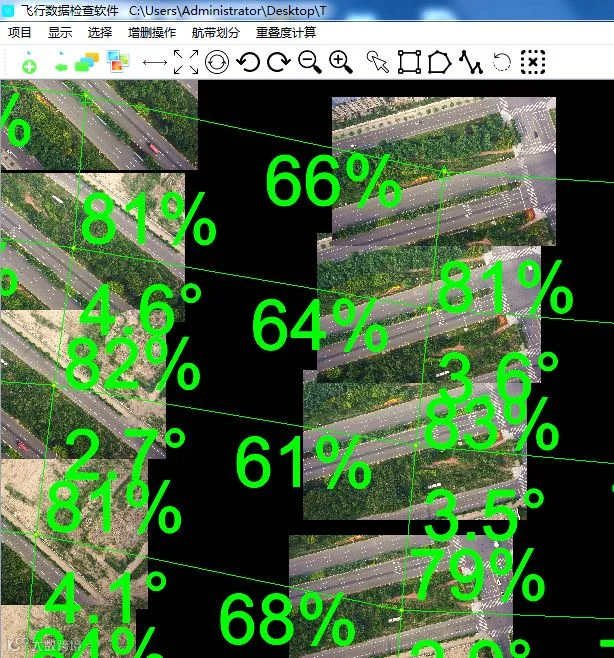Click the 64% overlap label

[320, 325]
